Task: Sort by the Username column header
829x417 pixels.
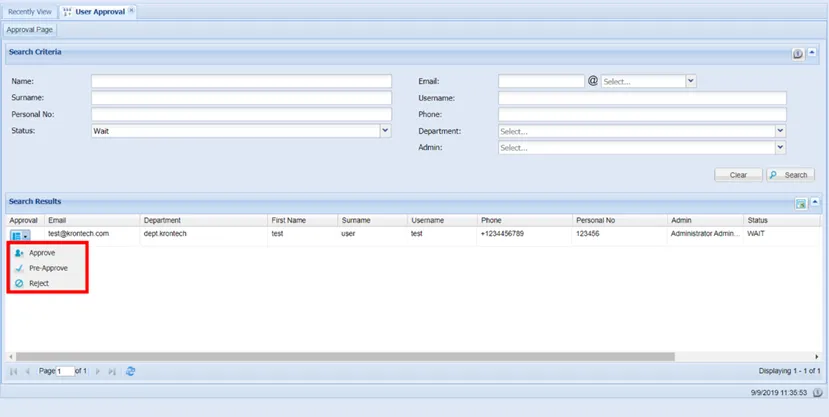Action: [442, 220]
